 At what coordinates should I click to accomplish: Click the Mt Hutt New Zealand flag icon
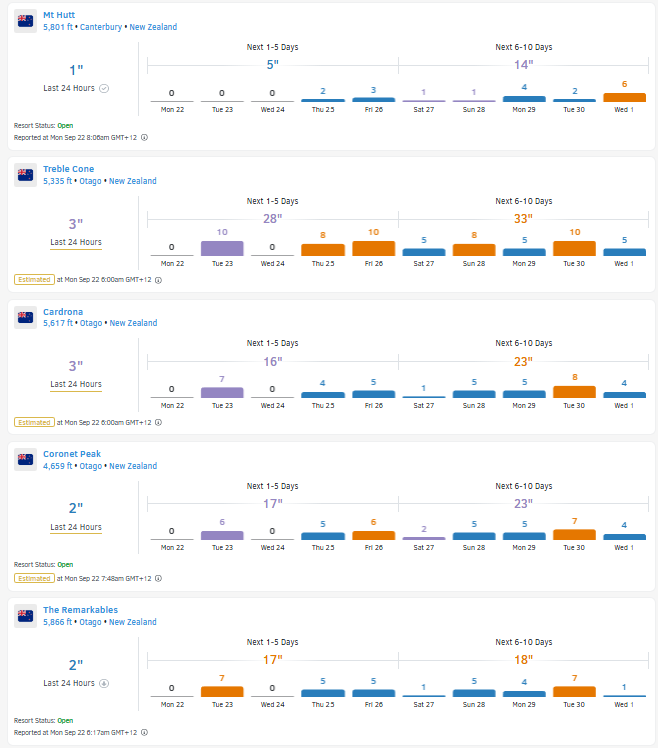pos(26,22)
